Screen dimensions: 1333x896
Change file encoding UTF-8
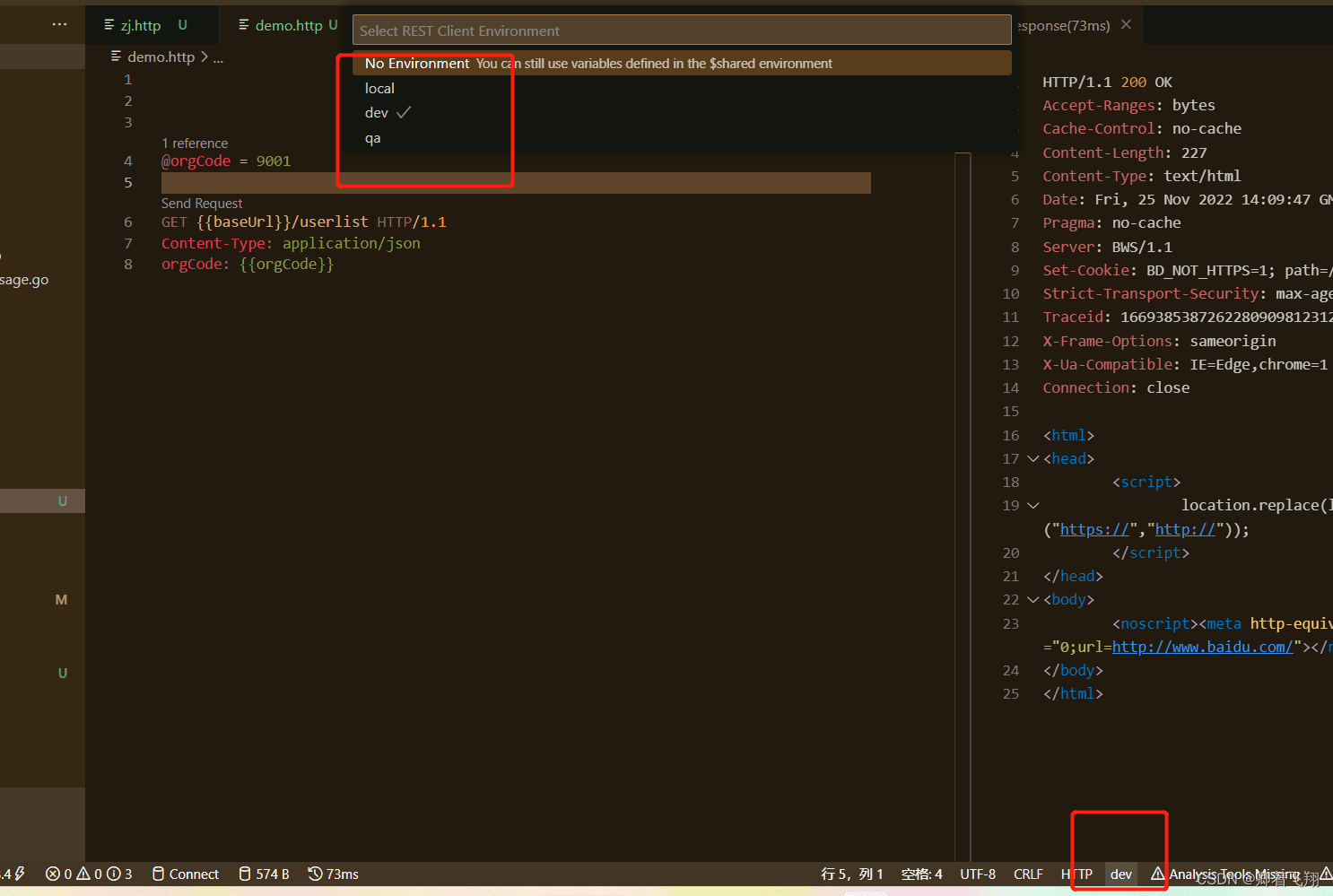point(978,874)
